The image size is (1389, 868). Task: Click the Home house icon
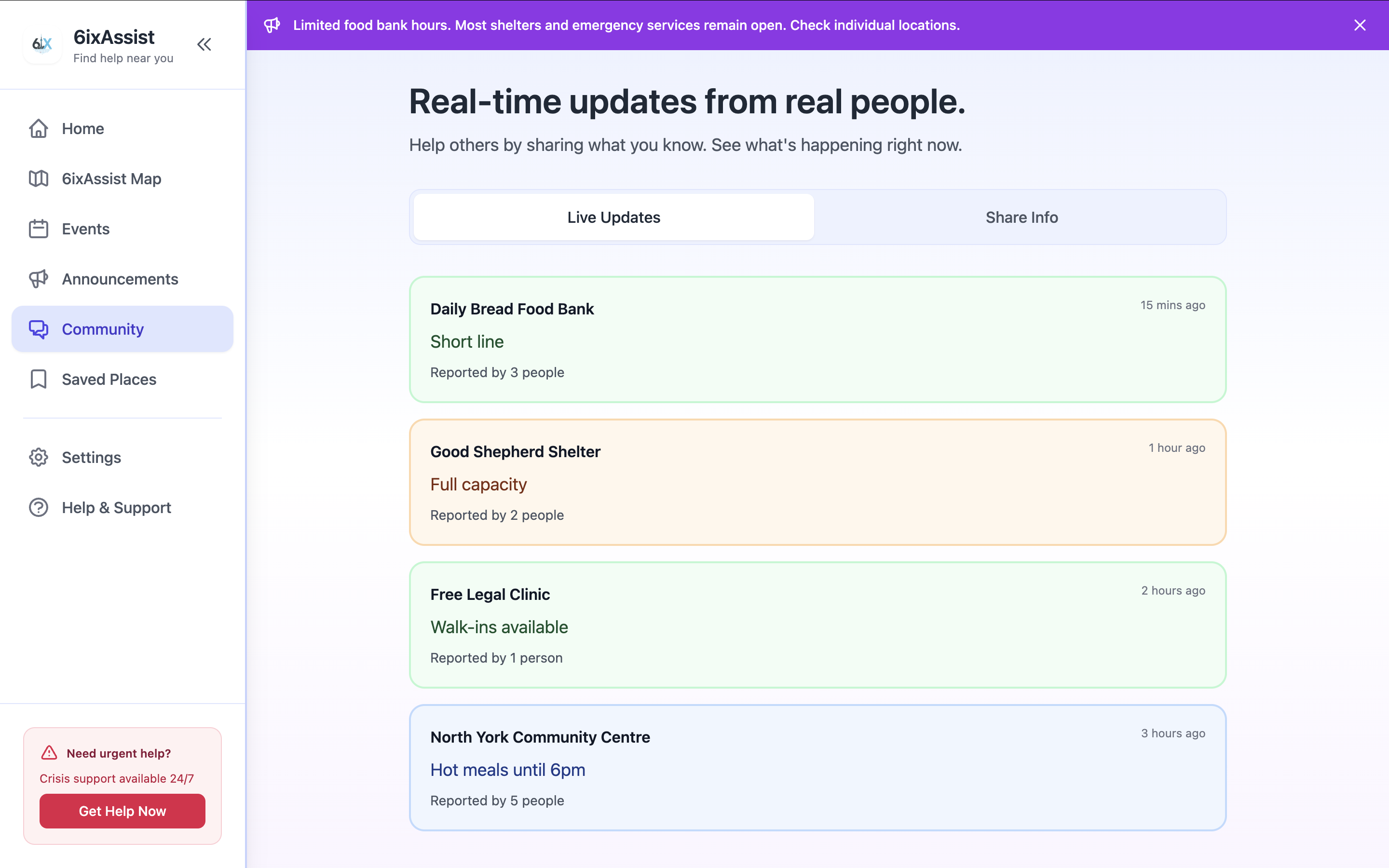(x=39, y=129)
